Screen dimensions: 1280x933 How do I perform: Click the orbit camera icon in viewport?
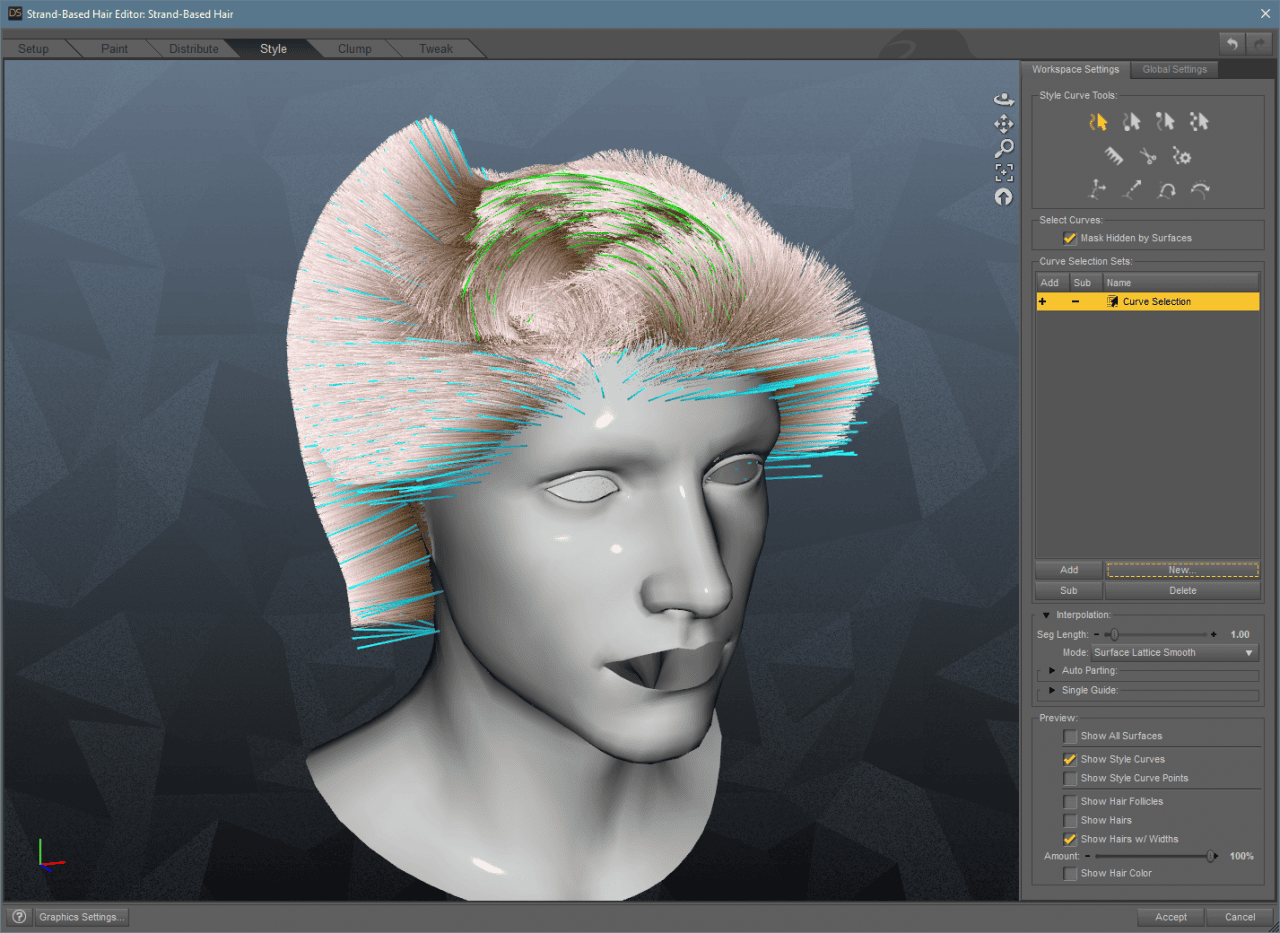[x=1004, y=98]
